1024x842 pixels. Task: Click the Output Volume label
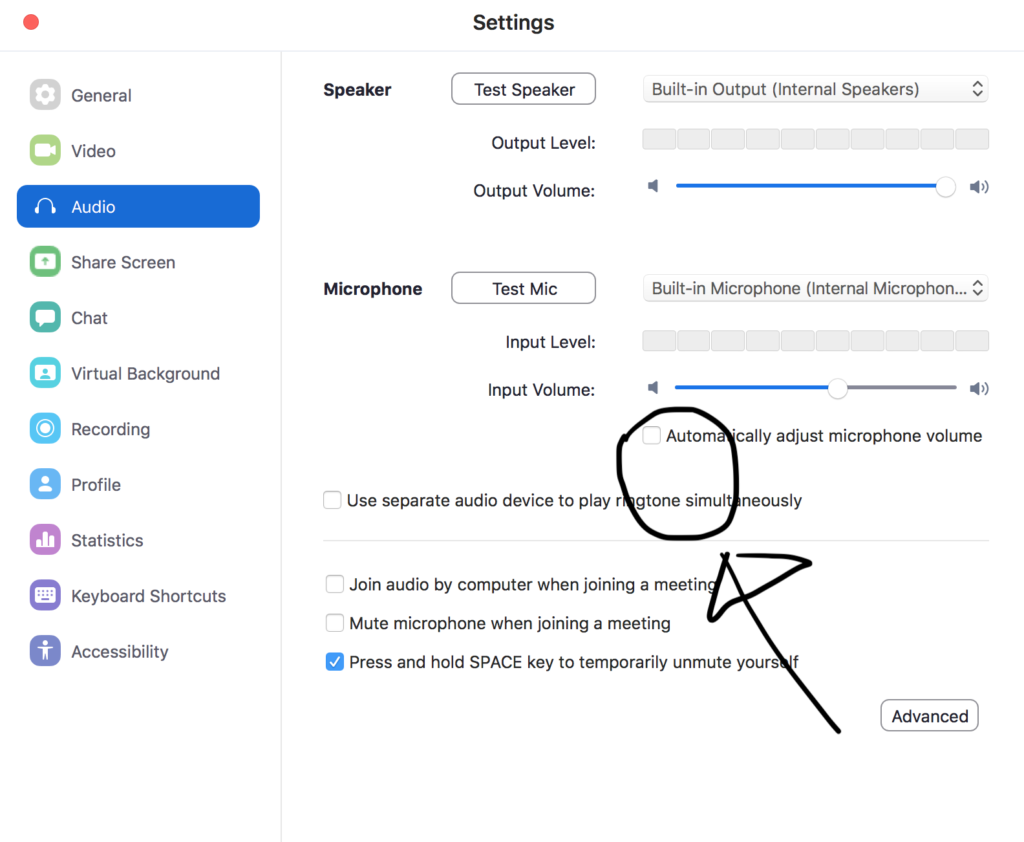pos(534,191)
